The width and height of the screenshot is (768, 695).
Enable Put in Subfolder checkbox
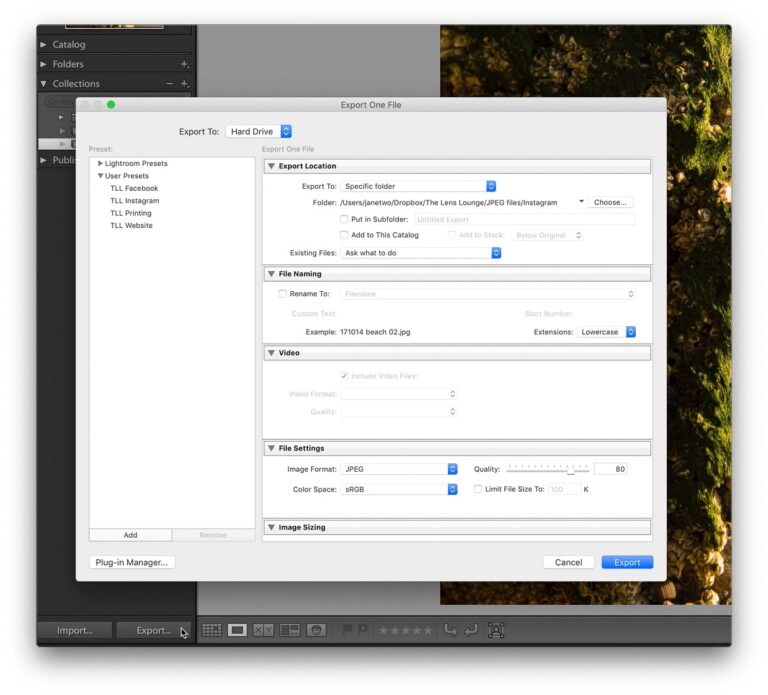pos(344,219)
